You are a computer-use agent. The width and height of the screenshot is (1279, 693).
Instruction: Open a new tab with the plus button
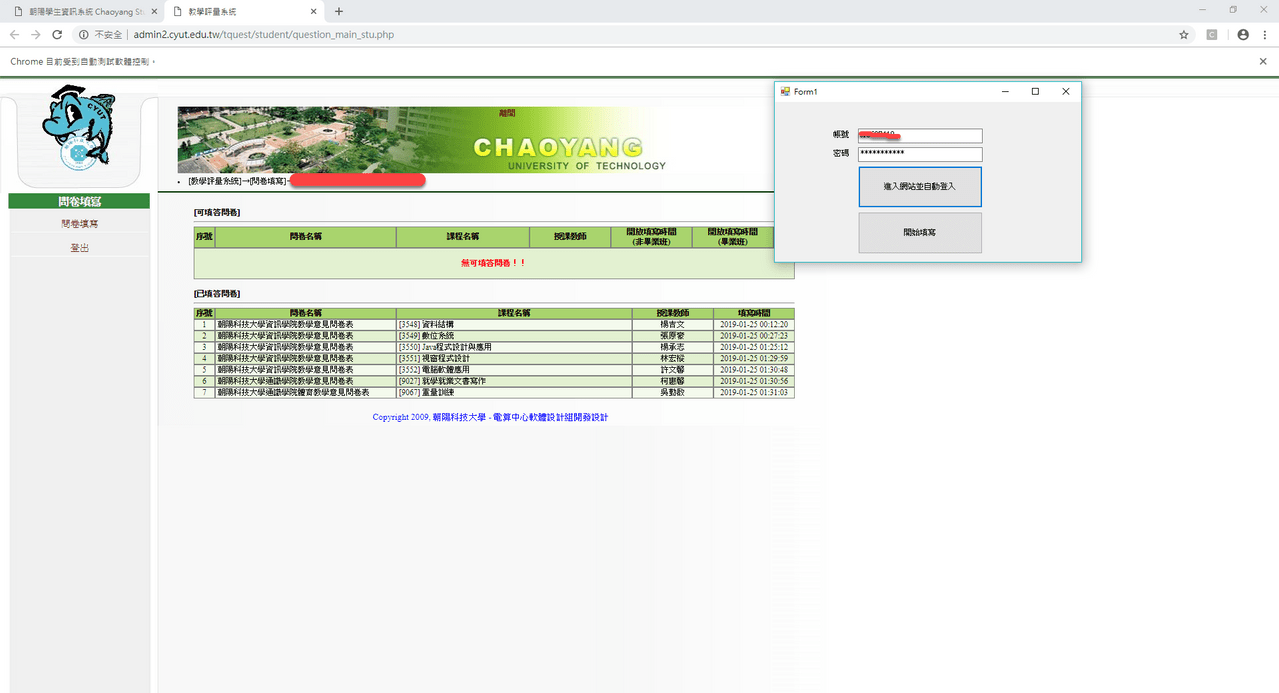point(339,11)
